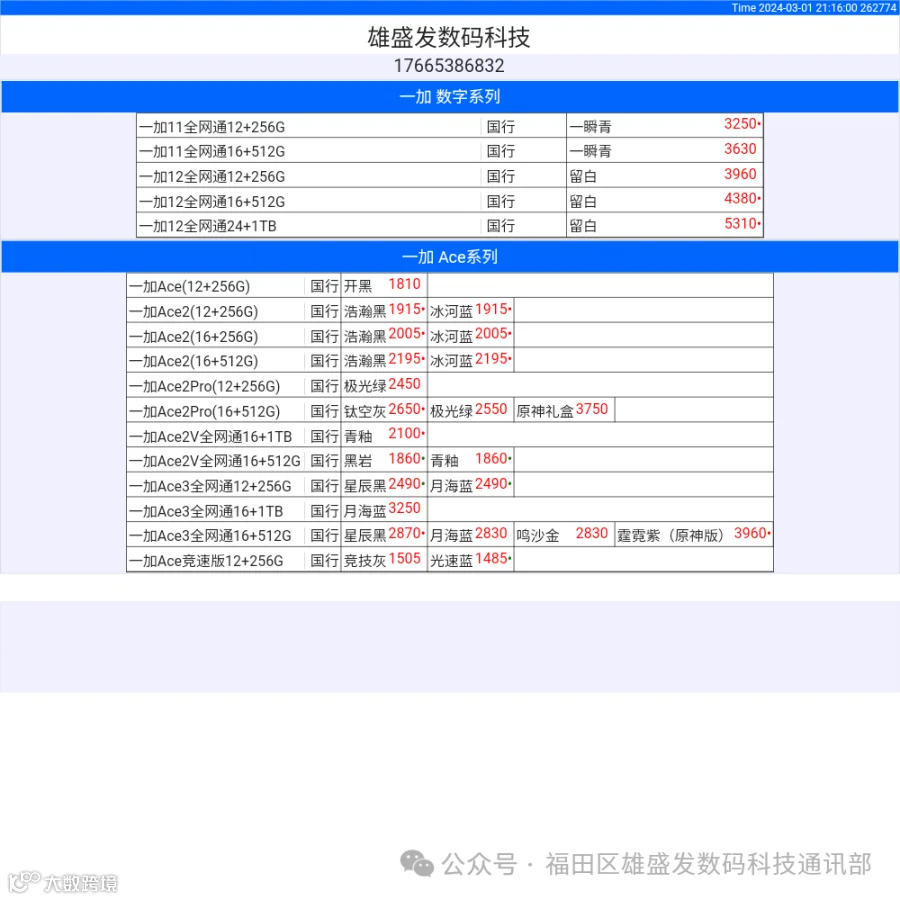Select row 一加11全网通12+256G
The width and height of the screenshot is (900, 900).
point(449,126)
